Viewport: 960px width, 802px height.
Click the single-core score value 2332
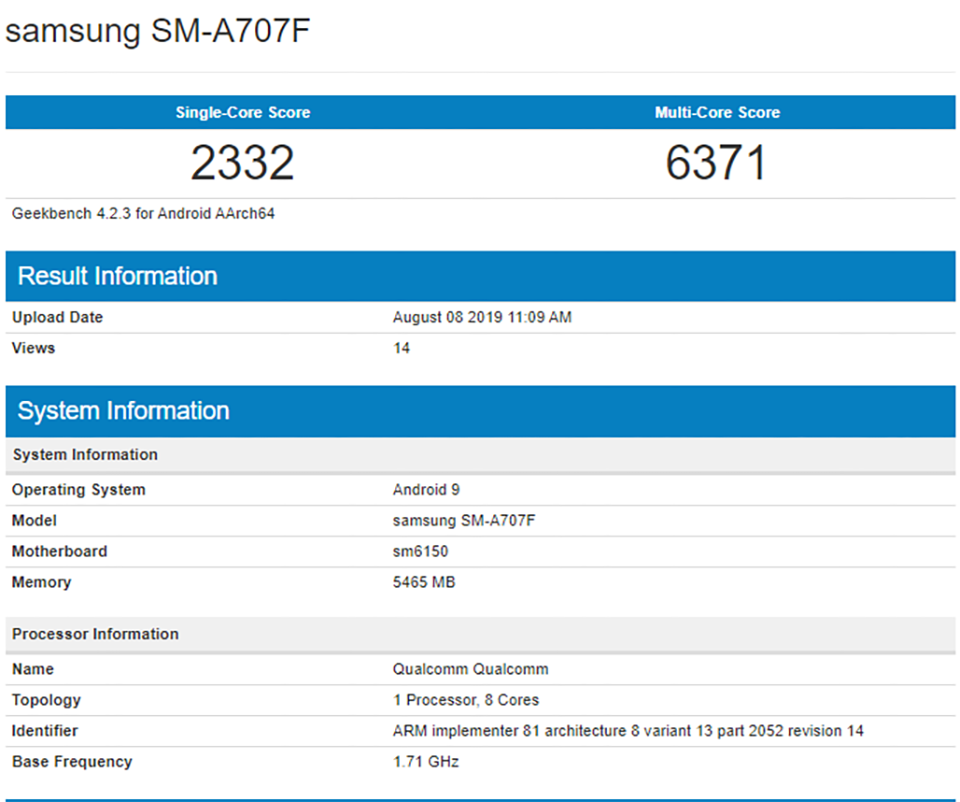tap(243, 163)
